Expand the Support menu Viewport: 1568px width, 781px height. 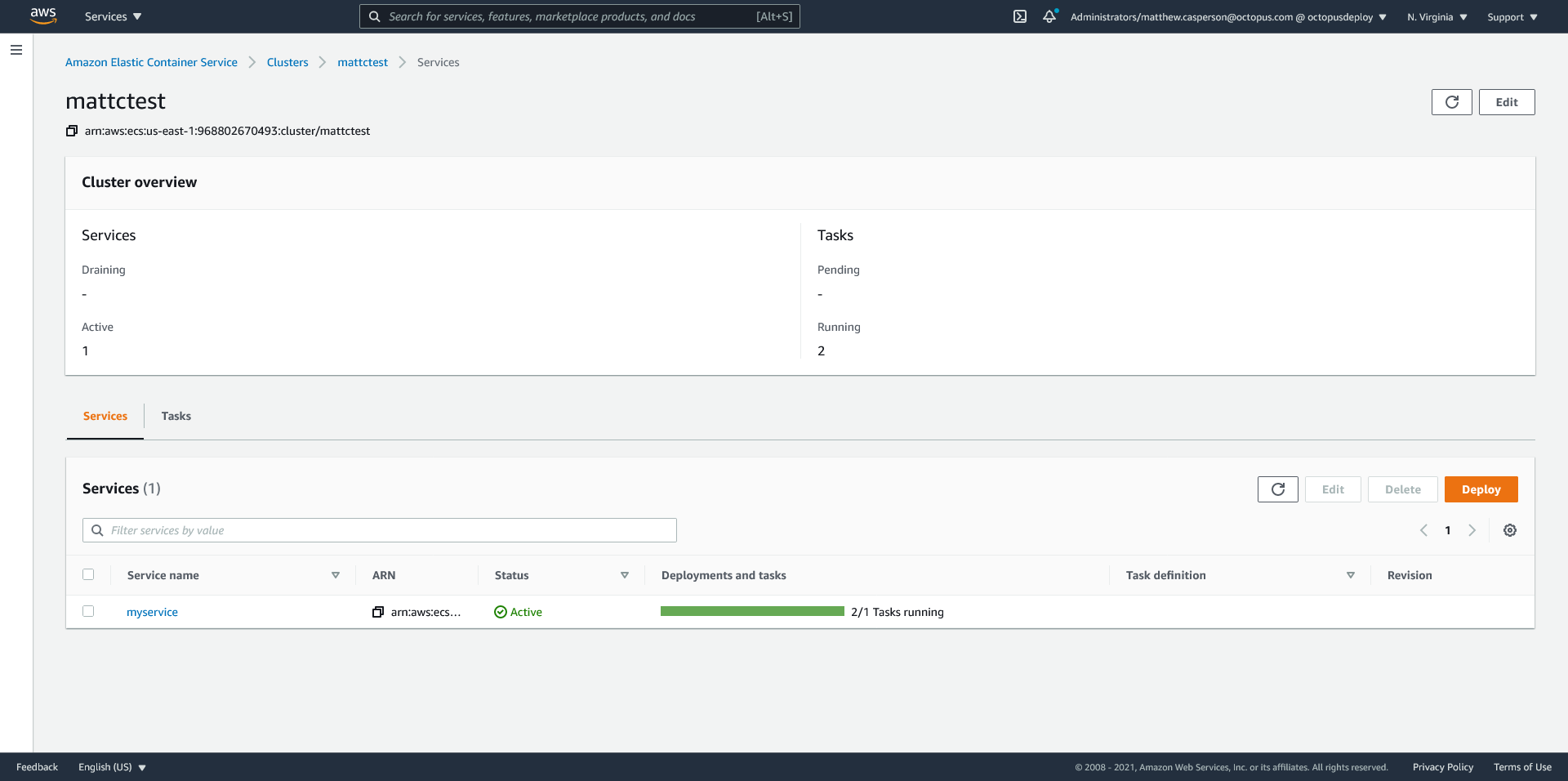pyautogui.click(x=1512, y=17)
